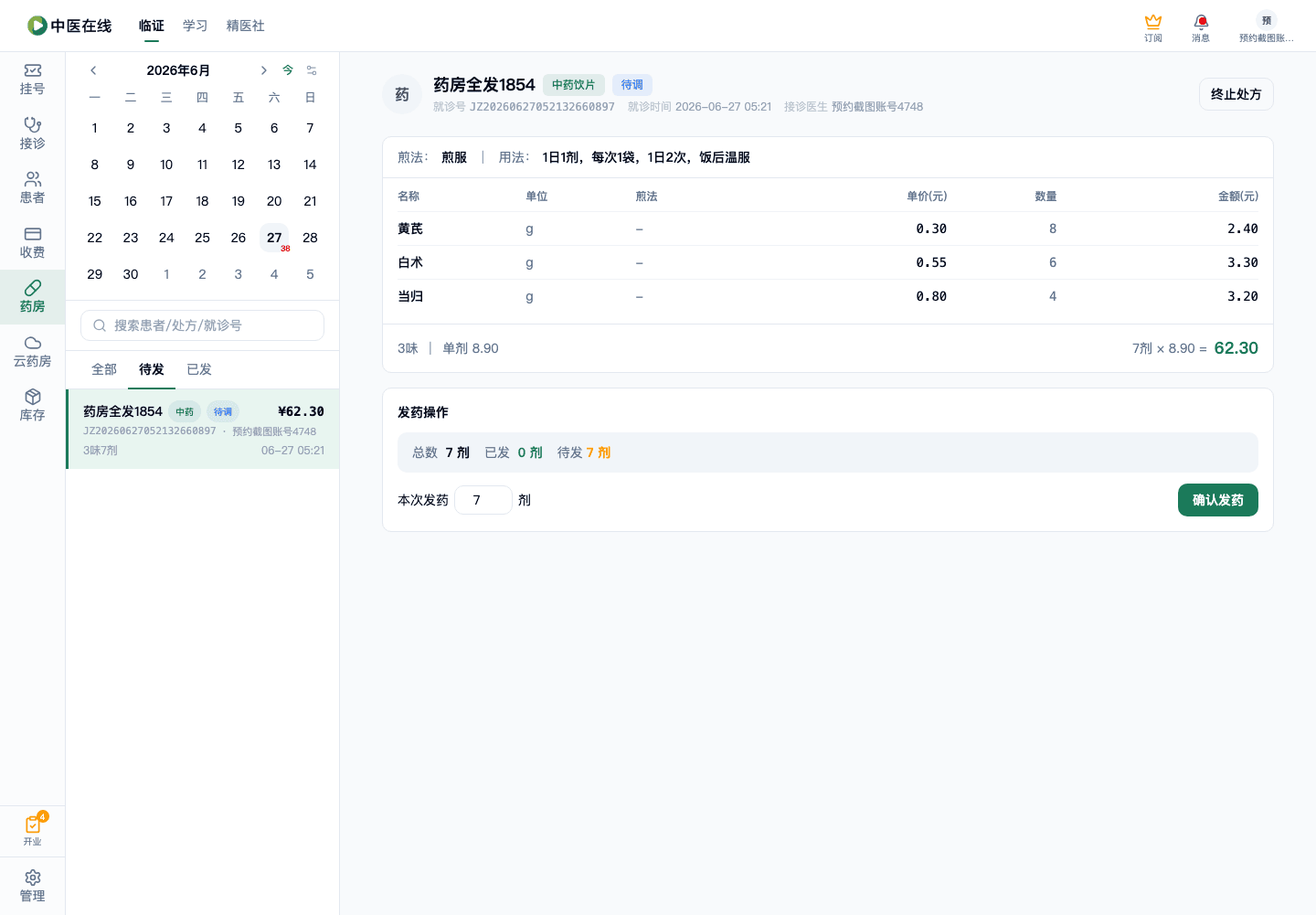The image size is (1316, 915).
Task: Click the 单价(元) column header
Action: point(927,197)
